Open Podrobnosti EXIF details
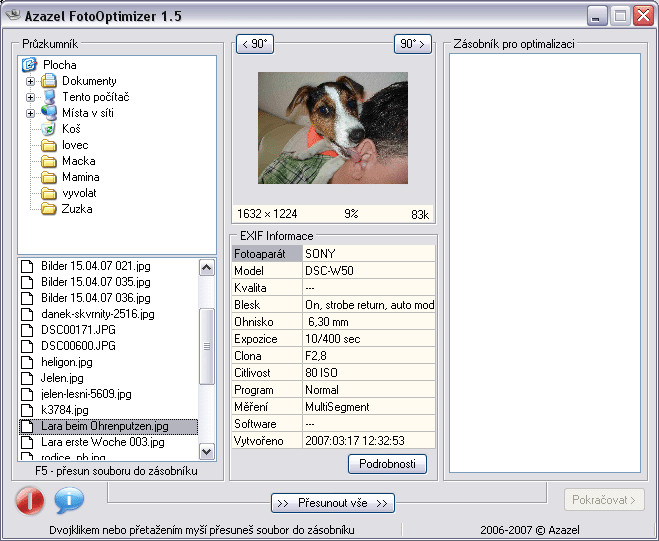Viewport: 659px width, 541px height. pos(387,464)
